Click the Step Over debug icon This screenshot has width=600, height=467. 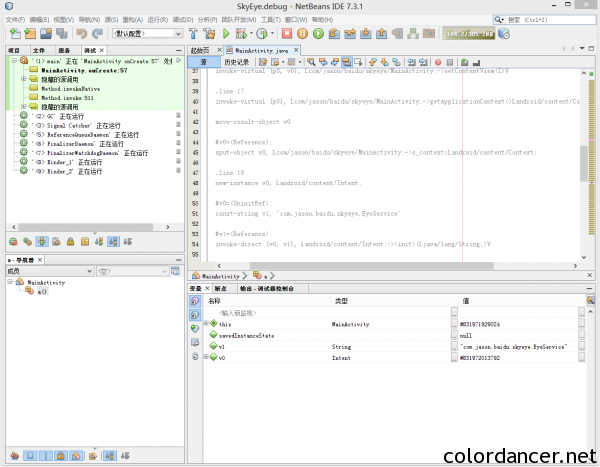(x=334, y=34)
